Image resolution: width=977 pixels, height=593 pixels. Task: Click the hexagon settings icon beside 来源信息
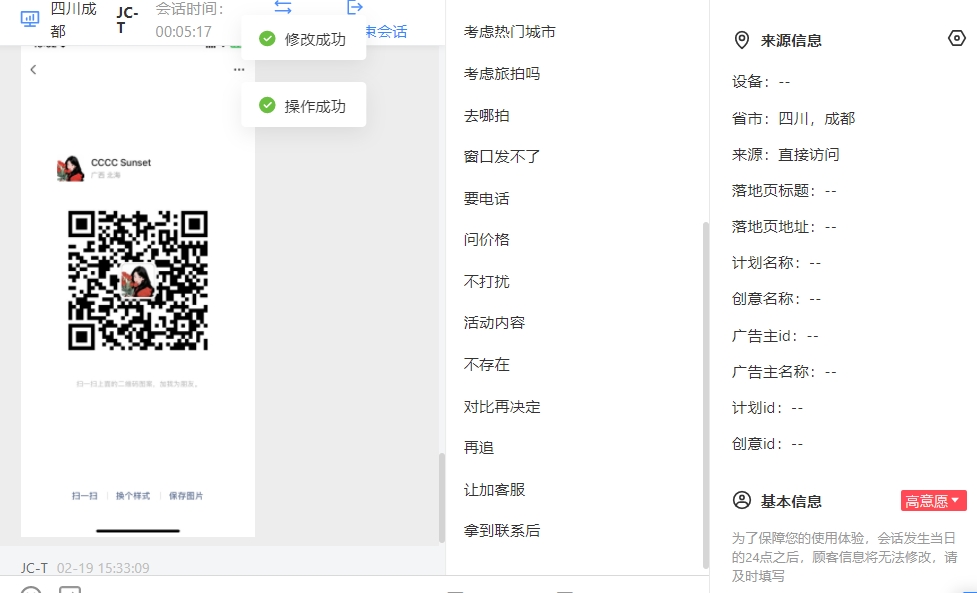[956, 39]
